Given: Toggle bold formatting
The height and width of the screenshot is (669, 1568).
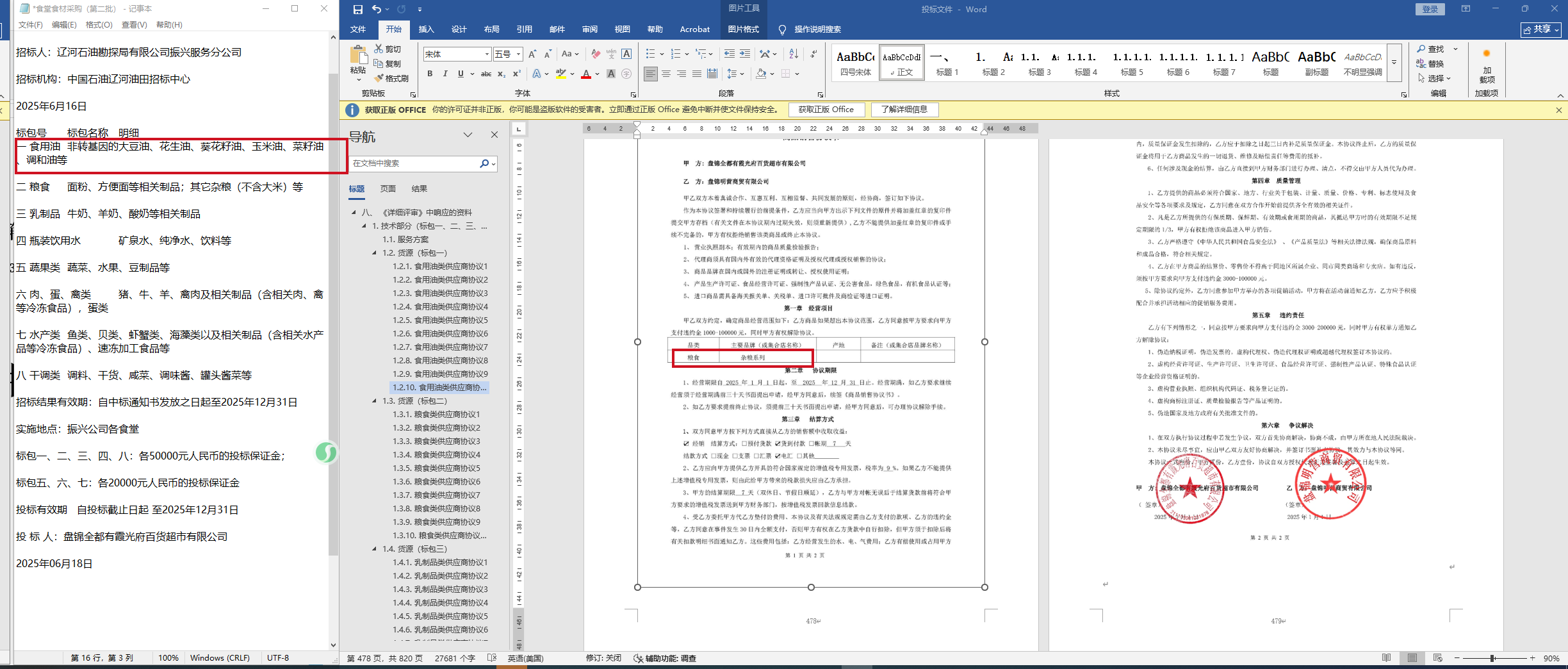Looking at the screenshot, I should 430,74.
